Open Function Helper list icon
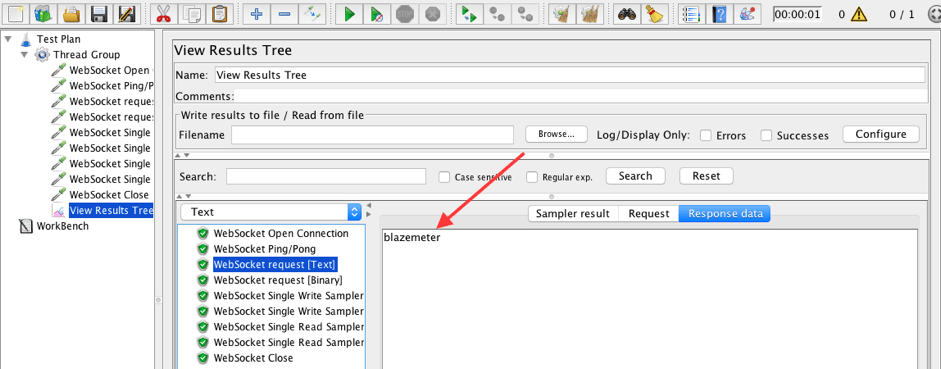 [690, 13]
